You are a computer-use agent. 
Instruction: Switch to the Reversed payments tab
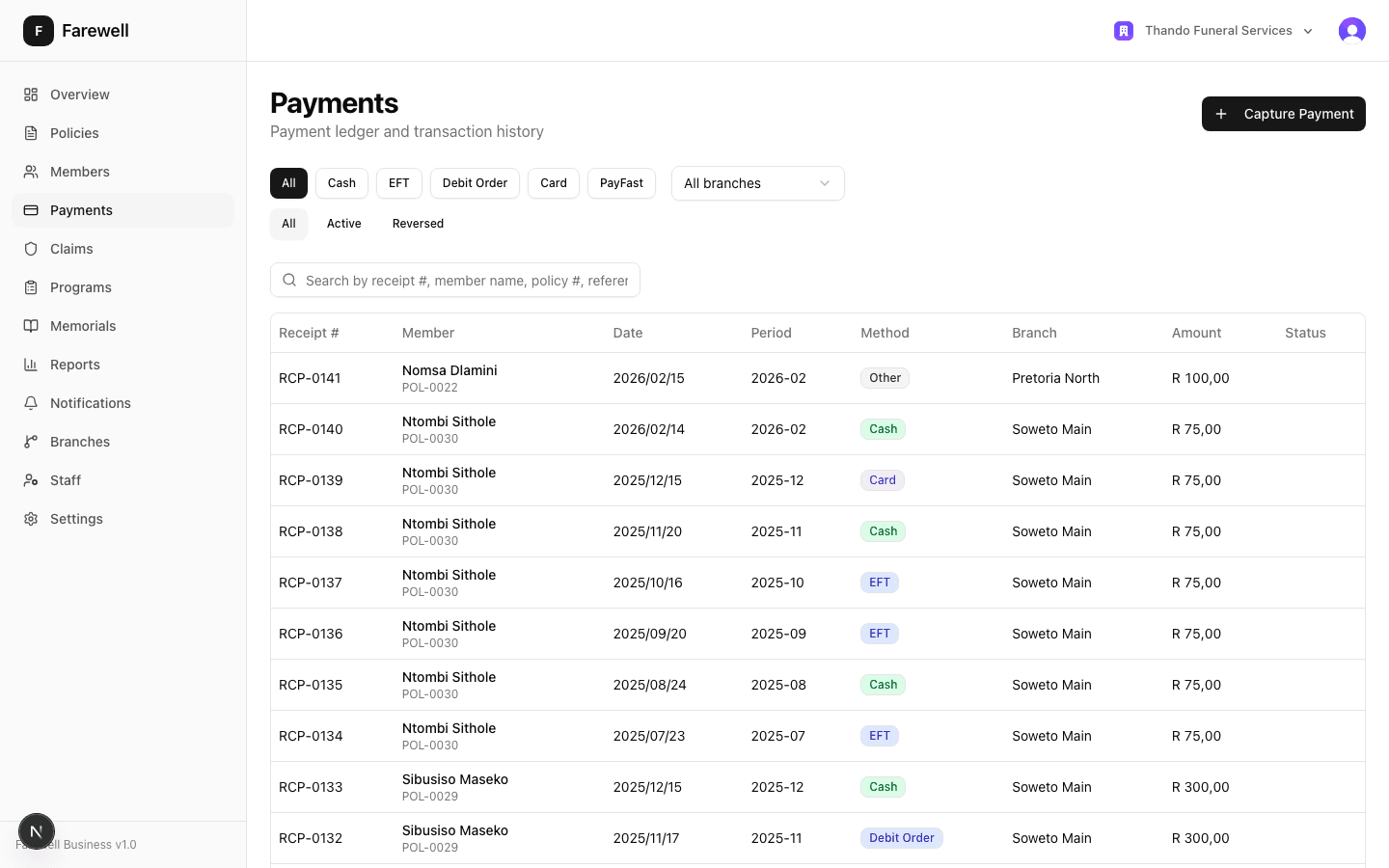(x=418, y=223)
